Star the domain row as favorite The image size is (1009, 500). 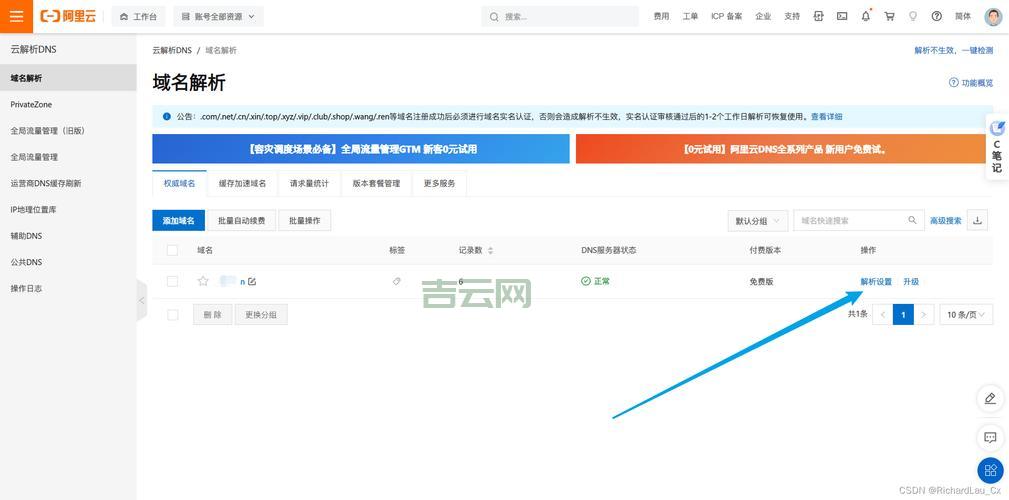click(x=203, y=281)
